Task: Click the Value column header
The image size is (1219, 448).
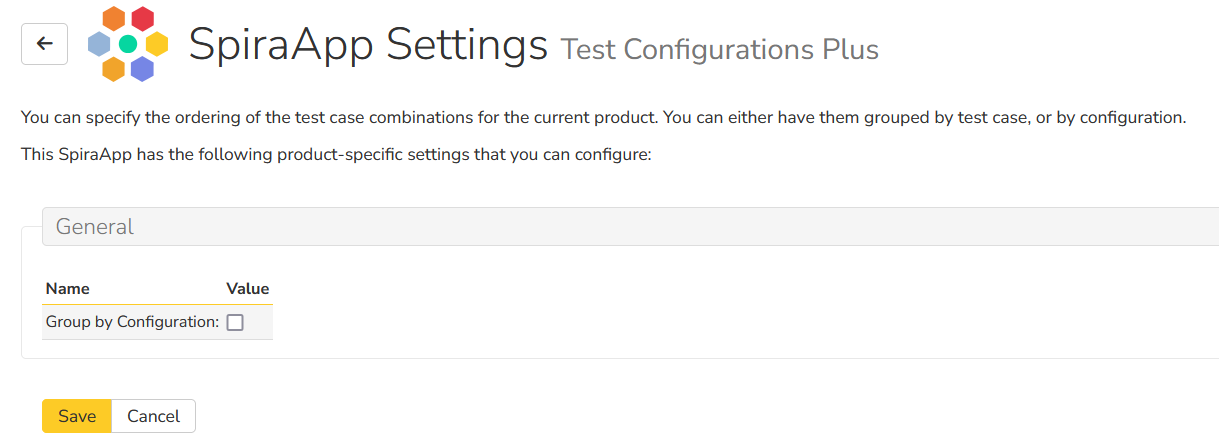Action: [x=247, y=289]
